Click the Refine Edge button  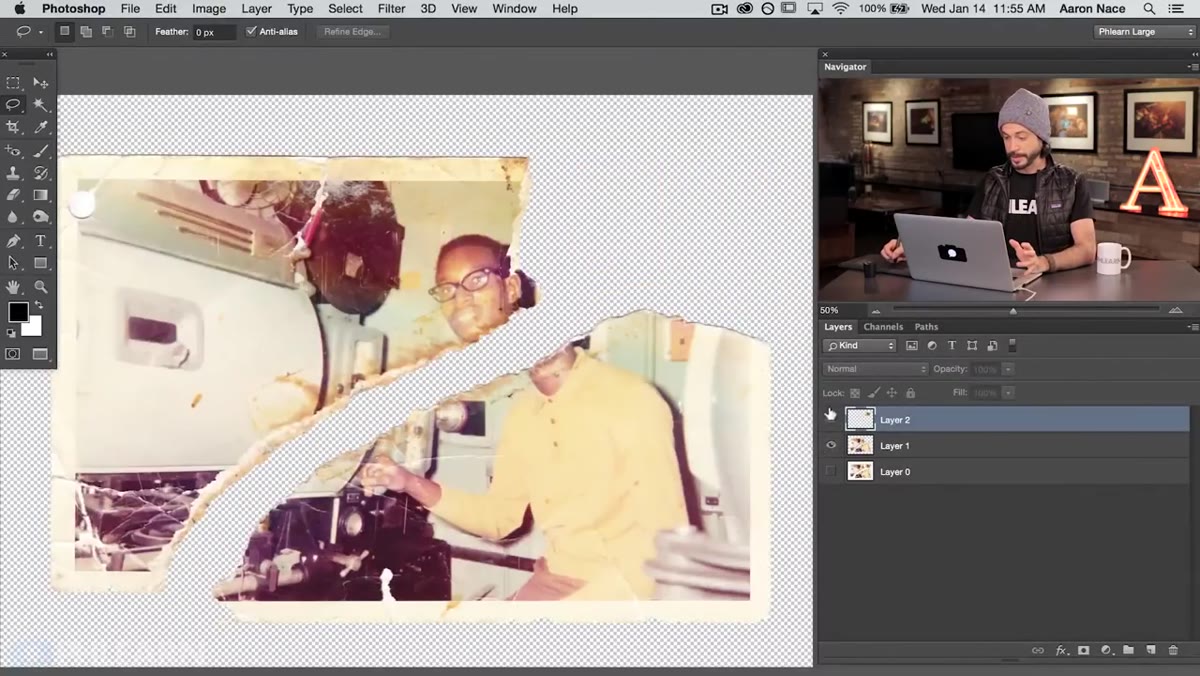click(x=353, y=32)
